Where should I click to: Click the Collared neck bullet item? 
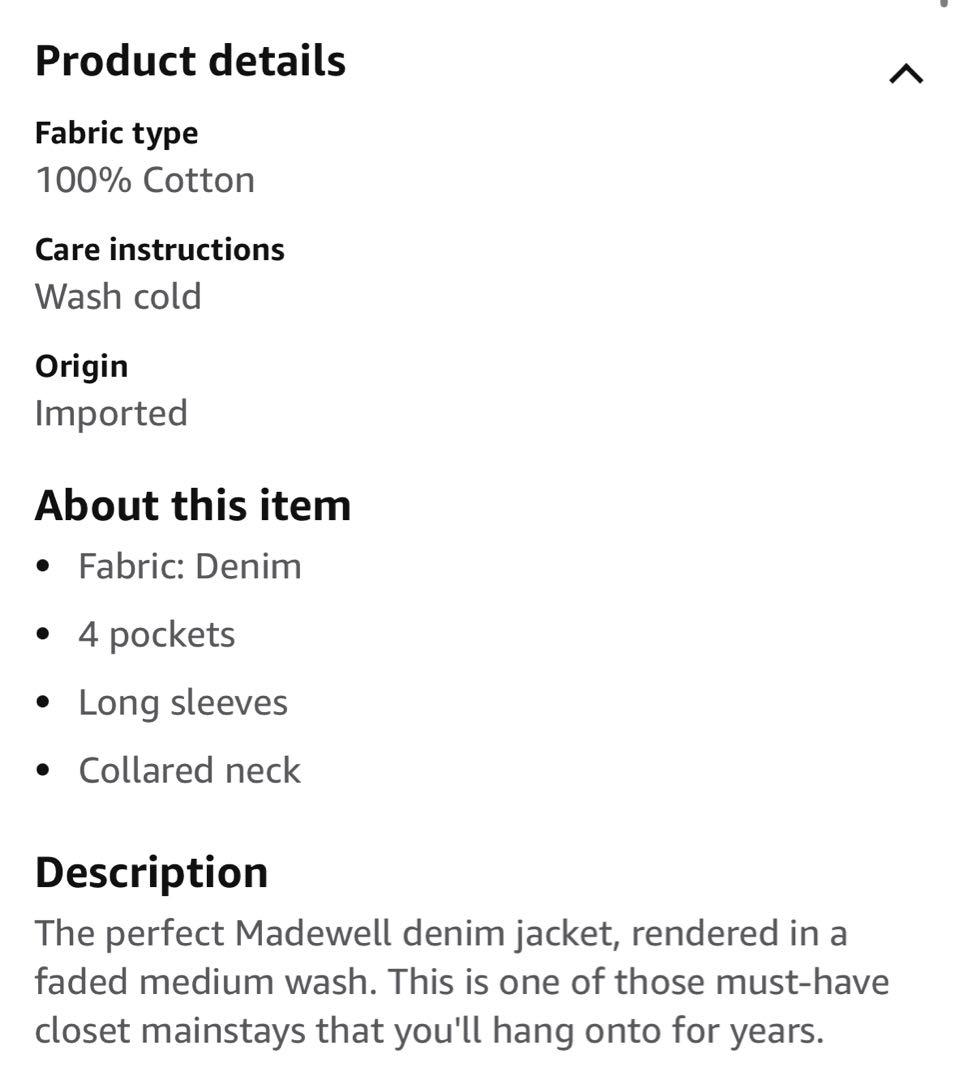point(189,770)
